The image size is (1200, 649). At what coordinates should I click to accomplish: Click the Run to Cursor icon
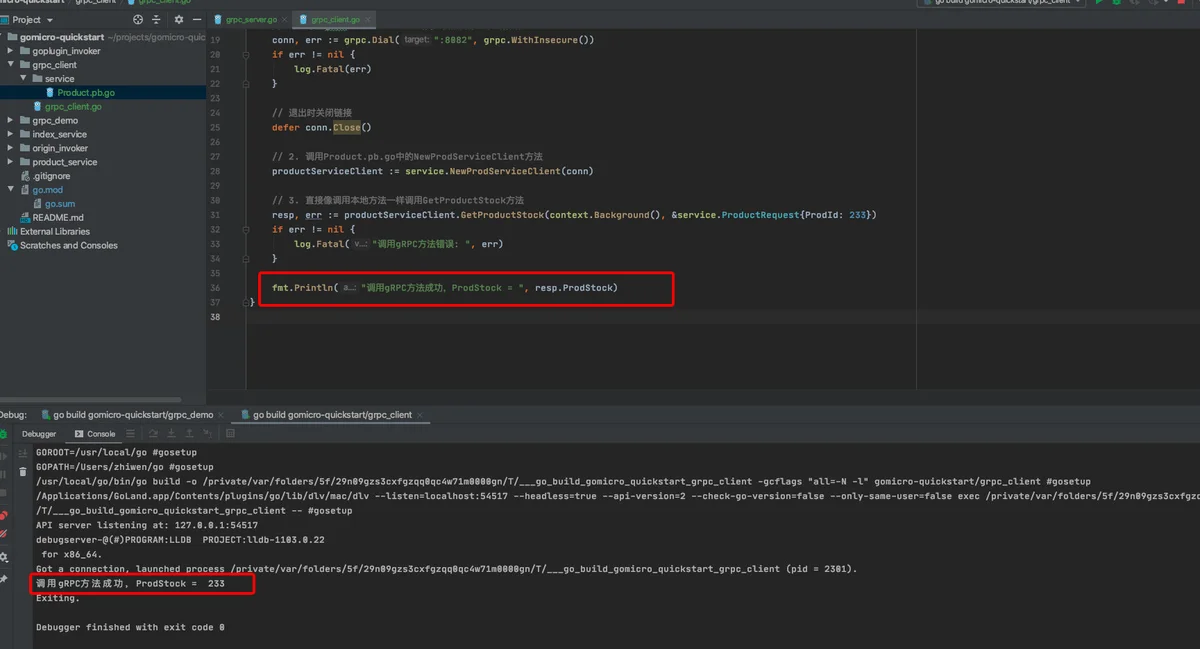pyautogui.click(x=207, y=434)
